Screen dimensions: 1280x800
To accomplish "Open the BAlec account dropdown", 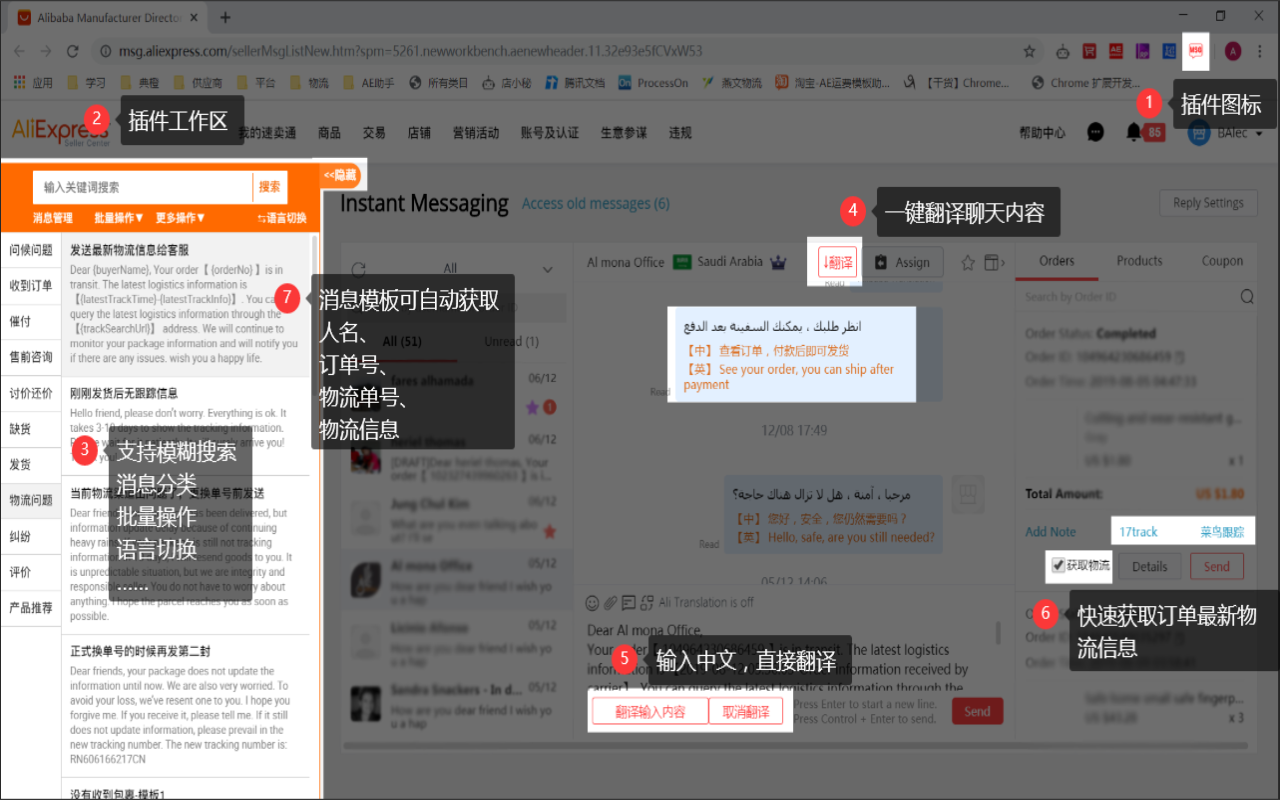I will pyautogui.click(x=1225, y=132).
